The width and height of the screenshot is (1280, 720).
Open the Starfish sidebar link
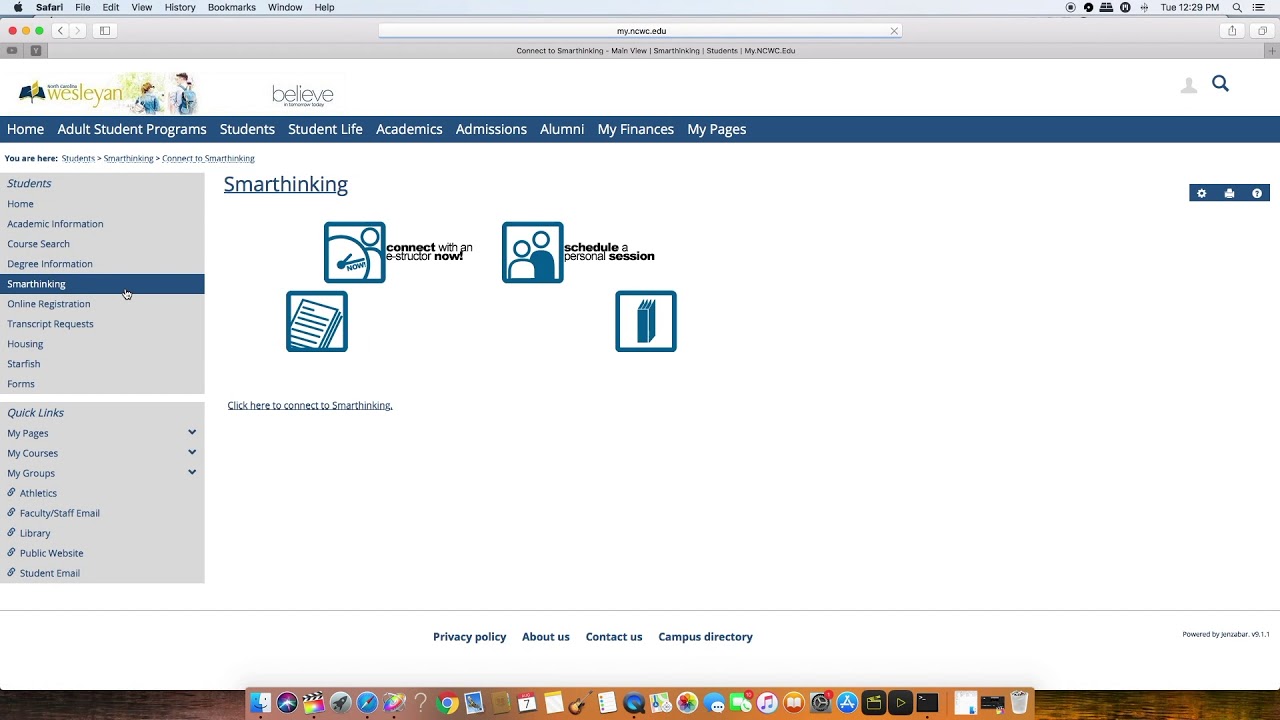(x=23, y=364)
